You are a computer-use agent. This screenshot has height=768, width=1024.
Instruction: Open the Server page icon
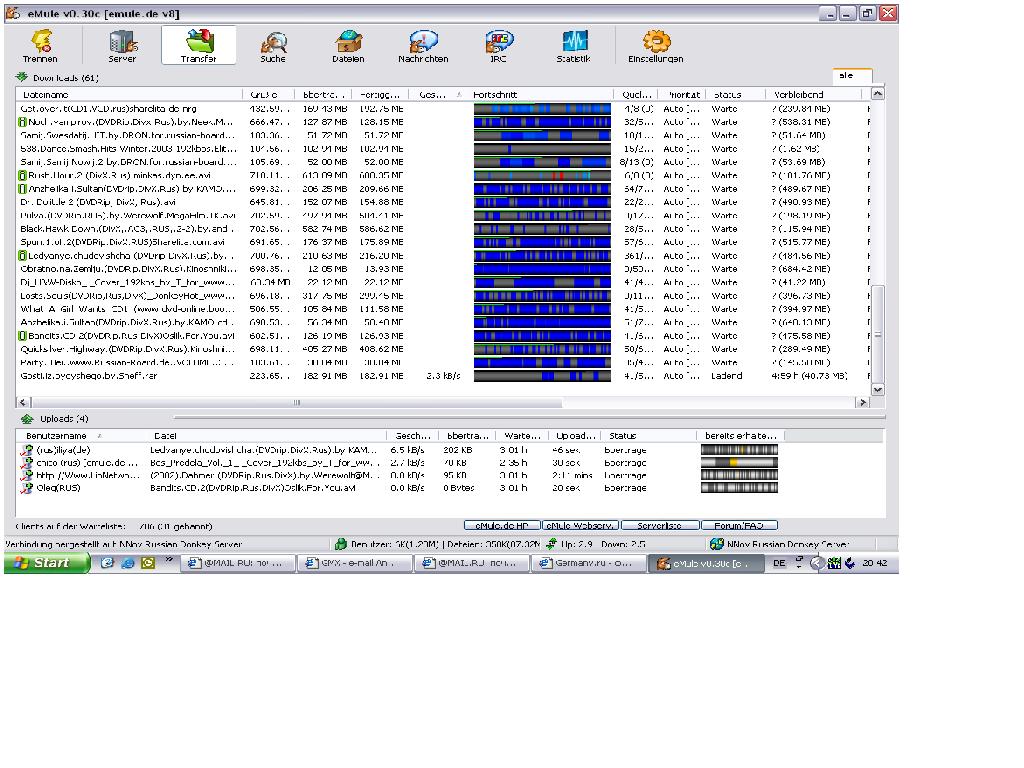(x=123, y=42)
